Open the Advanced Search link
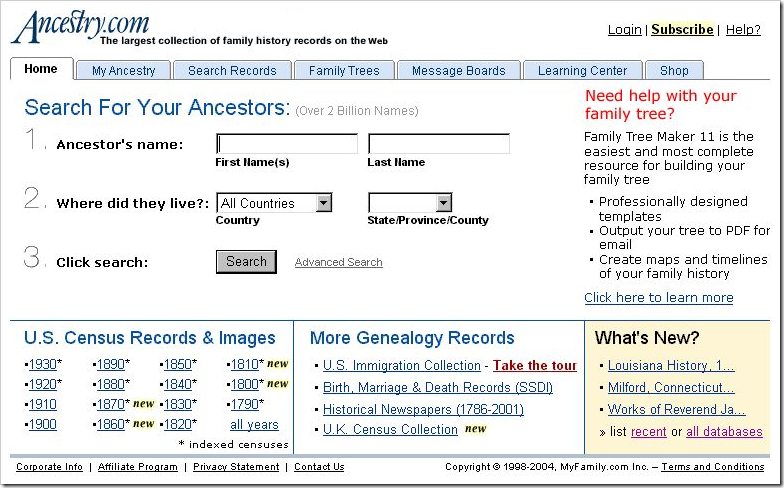Screen dimensions: 784x488 (x=338, y=262)
